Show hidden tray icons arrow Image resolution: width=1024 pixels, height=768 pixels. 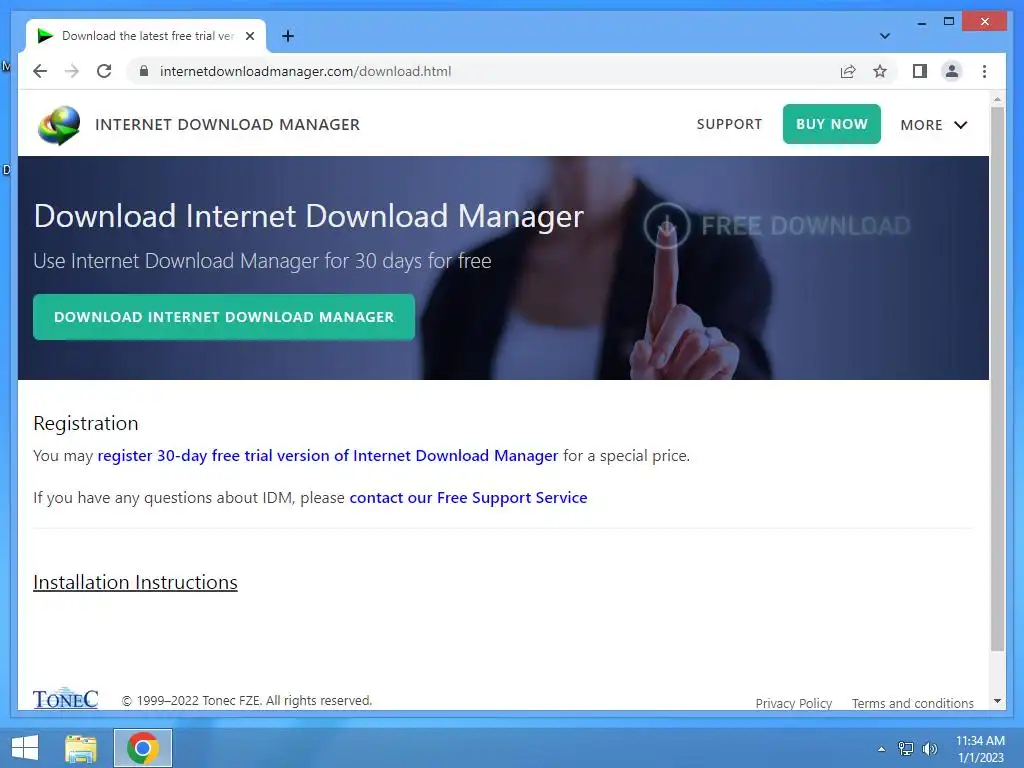(x=881, y=749)
